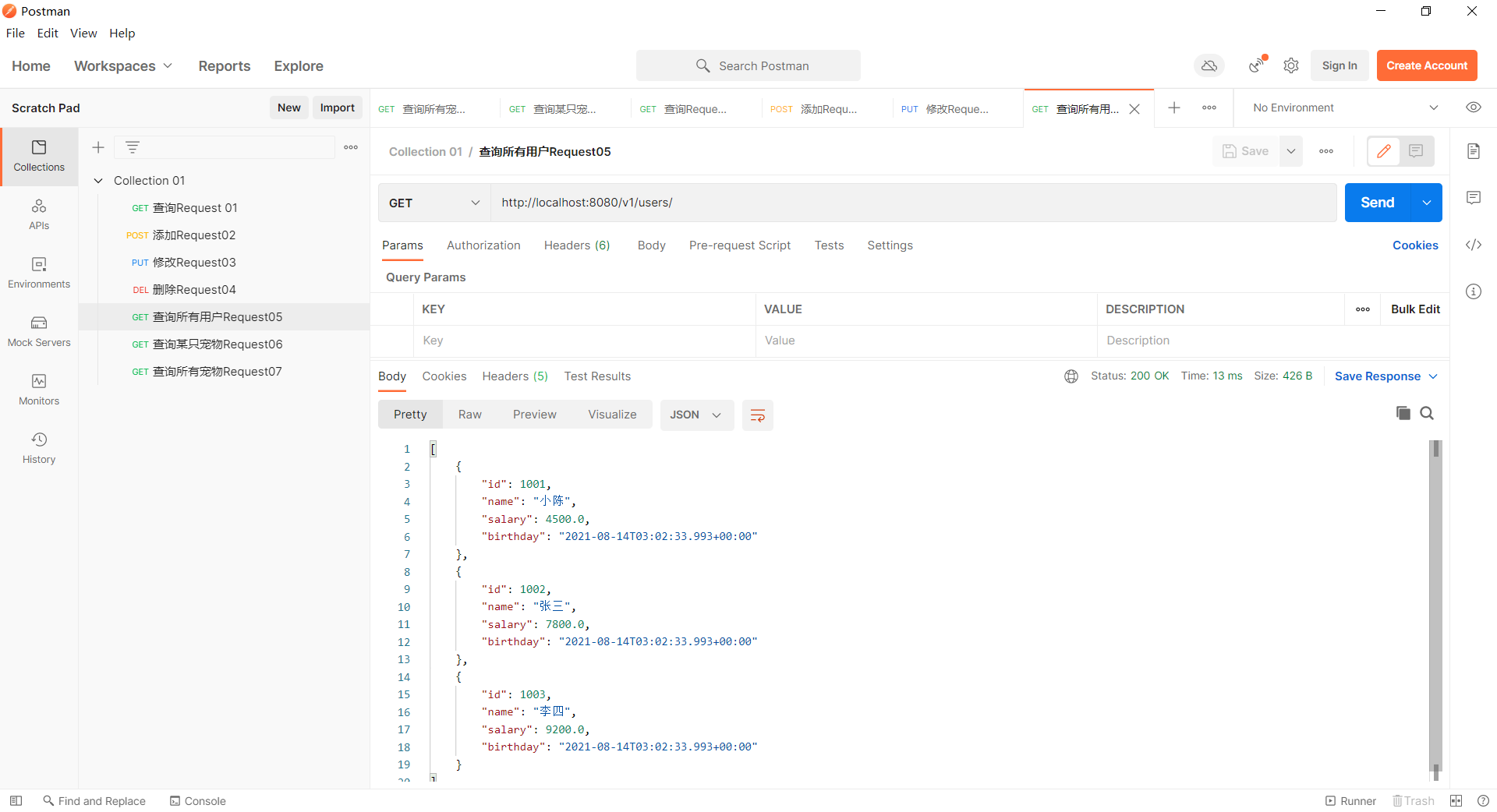Open the environment quick look eye
The width and height of the screenshot is (1497, 812).
[x=1473, y=108]
